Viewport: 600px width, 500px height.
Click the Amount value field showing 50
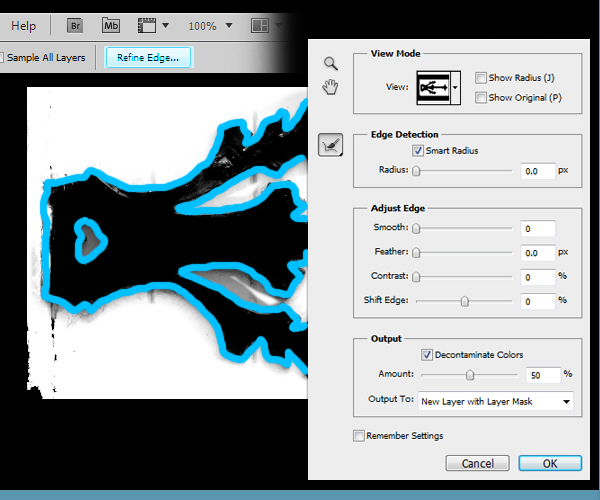[x=543, y=375]
